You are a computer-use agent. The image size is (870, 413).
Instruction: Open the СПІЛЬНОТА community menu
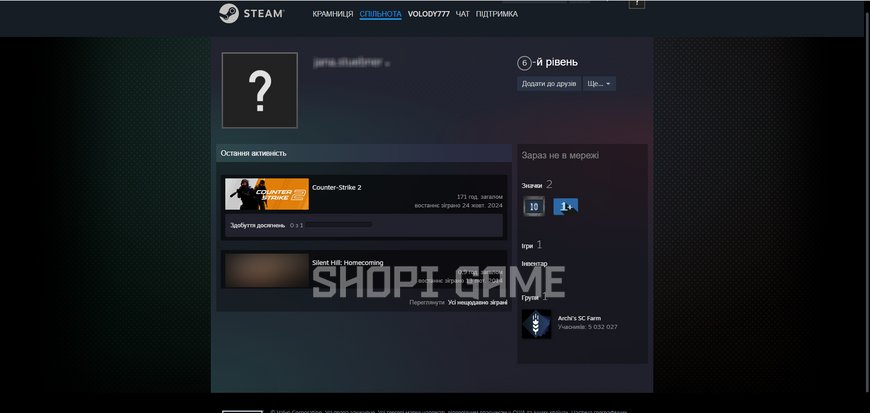(x=381, y=14)
